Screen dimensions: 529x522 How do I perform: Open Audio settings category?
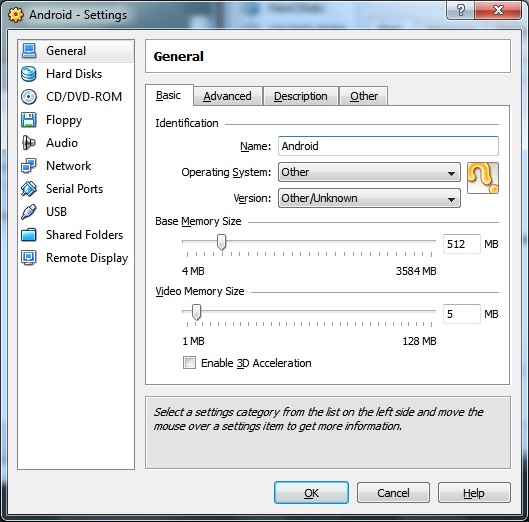(76, 143)
